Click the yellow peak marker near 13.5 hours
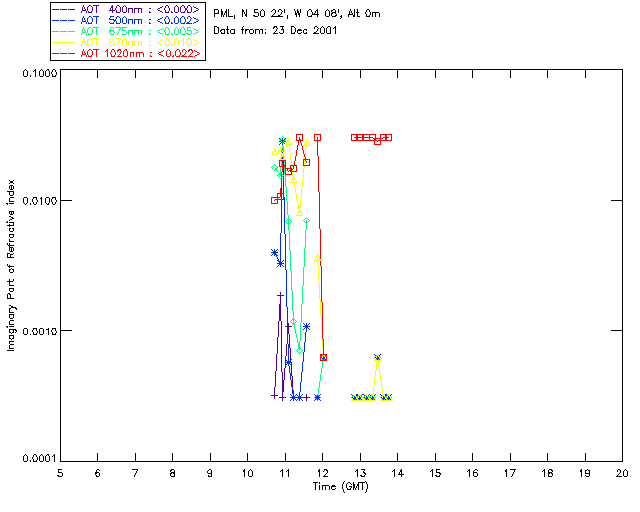This screenshot has width=640, height=512. pos(378,358)
